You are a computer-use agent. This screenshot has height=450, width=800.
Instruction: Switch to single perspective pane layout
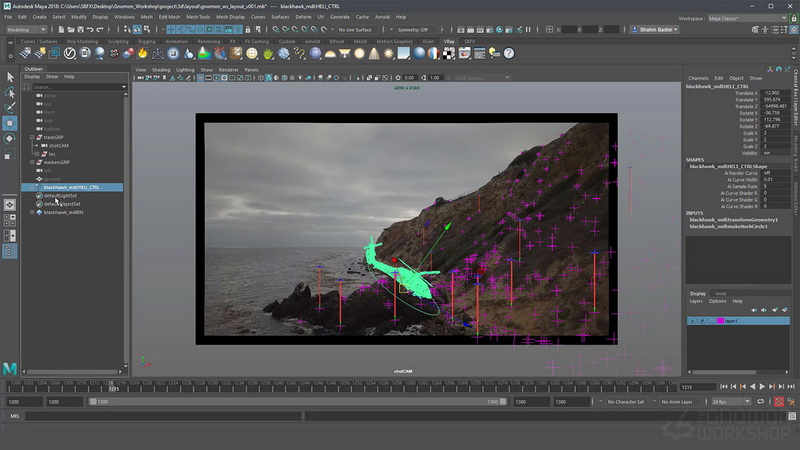pos(10,205)
